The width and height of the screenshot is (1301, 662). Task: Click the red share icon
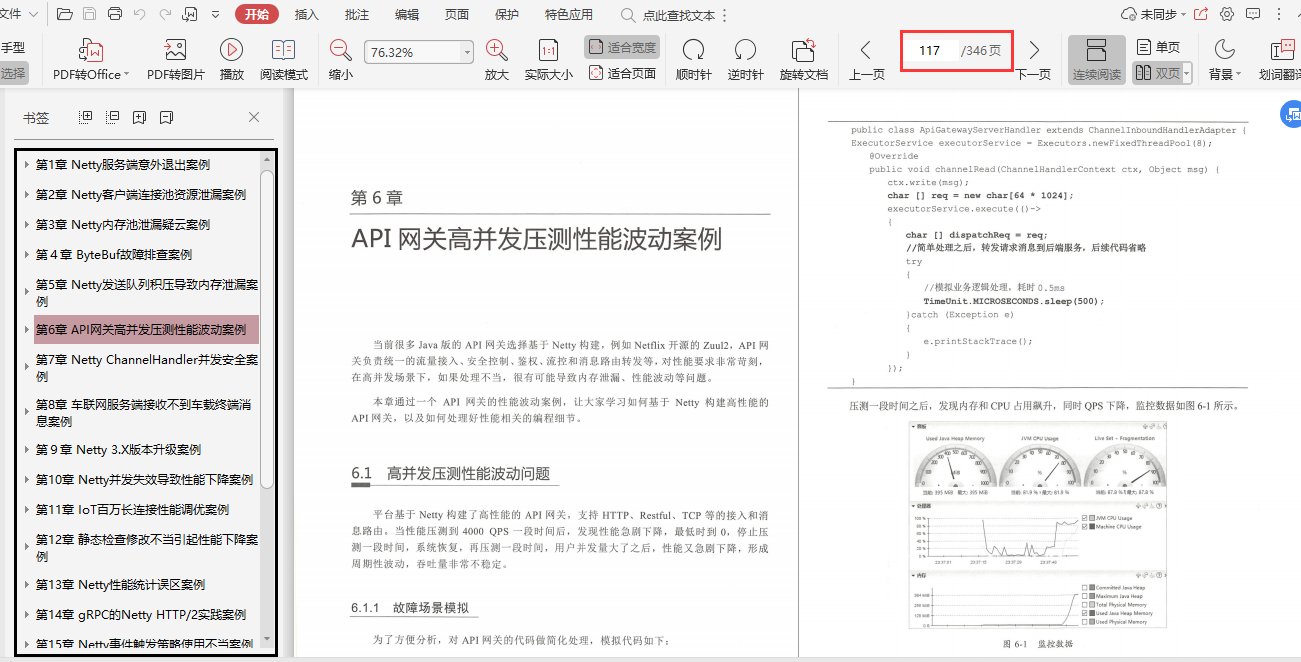pos(1201,15)
